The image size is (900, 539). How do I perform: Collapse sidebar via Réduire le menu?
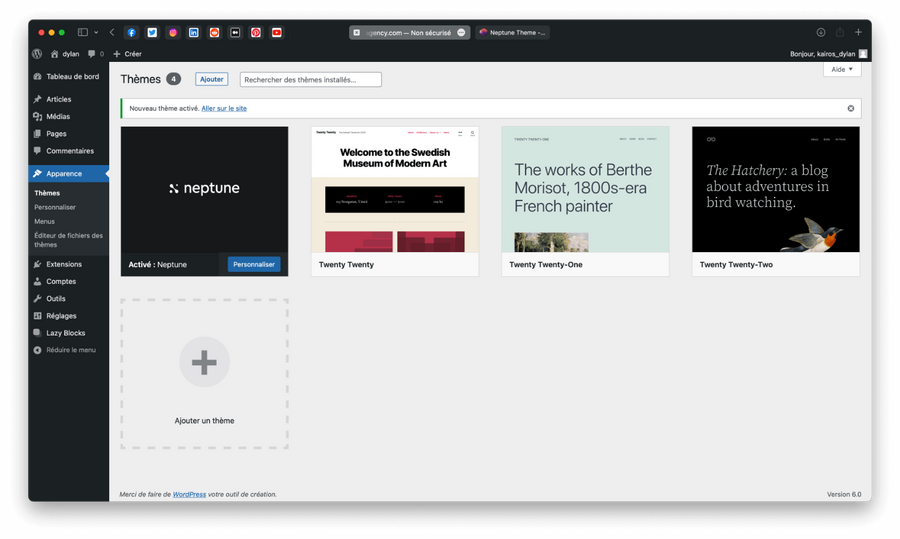pyautogui.click(x=68, y=350)
